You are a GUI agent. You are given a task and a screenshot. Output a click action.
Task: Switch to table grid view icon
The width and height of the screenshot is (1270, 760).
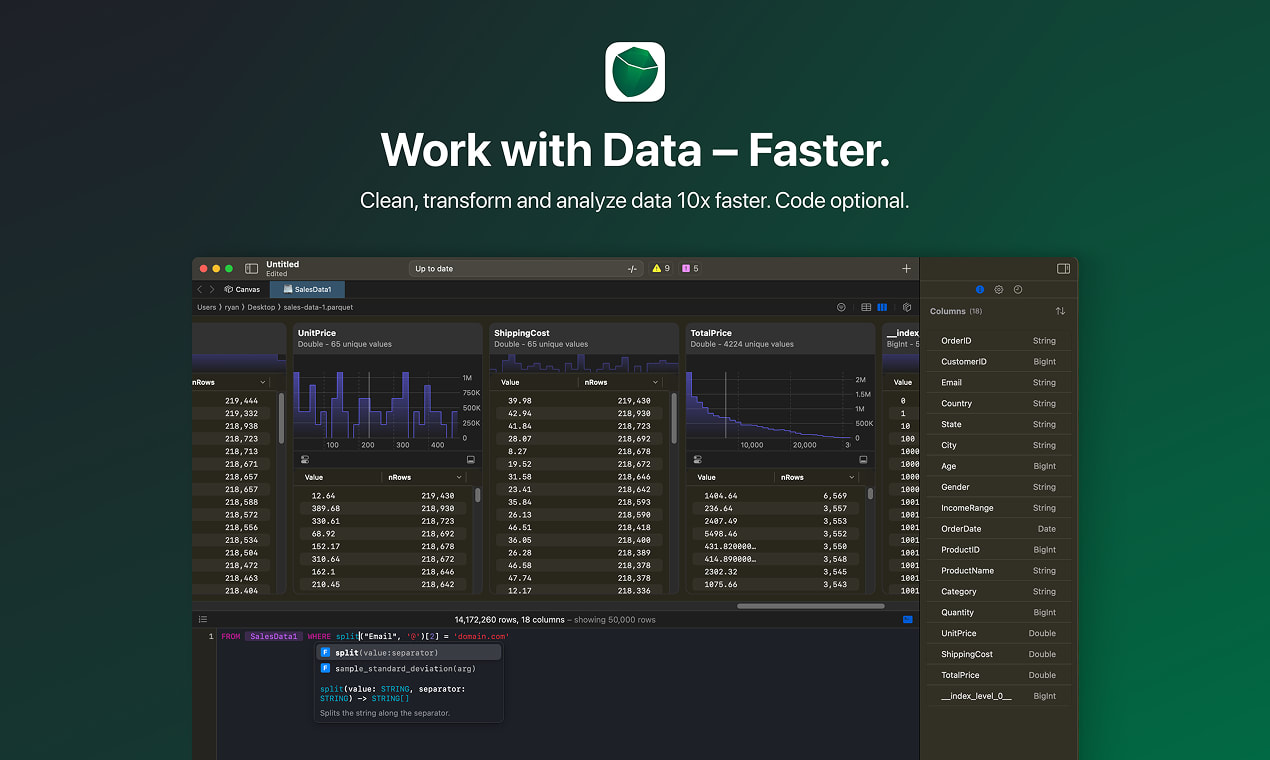click(866, 308)
